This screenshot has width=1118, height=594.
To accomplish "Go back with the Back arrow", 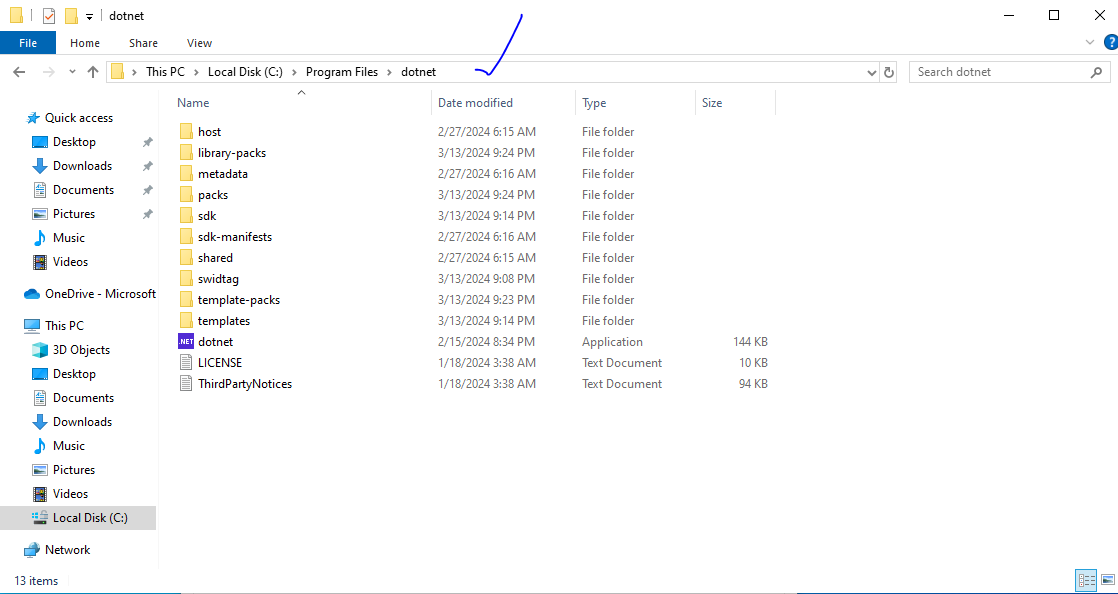I will click(20, 72).
